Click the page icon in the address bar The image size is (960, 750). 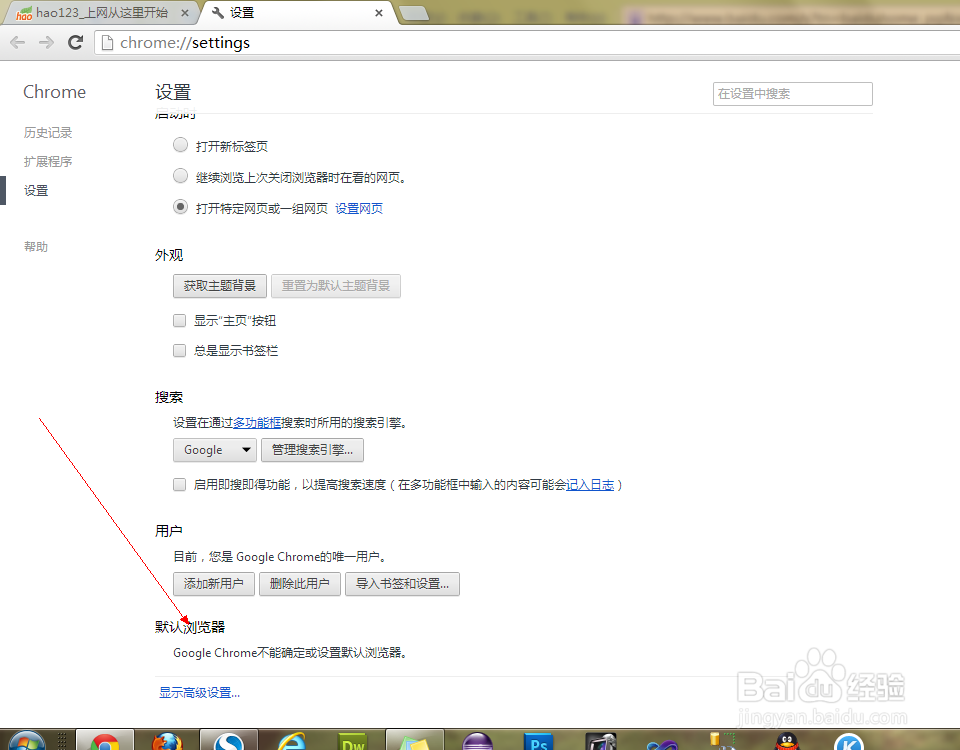109,42
